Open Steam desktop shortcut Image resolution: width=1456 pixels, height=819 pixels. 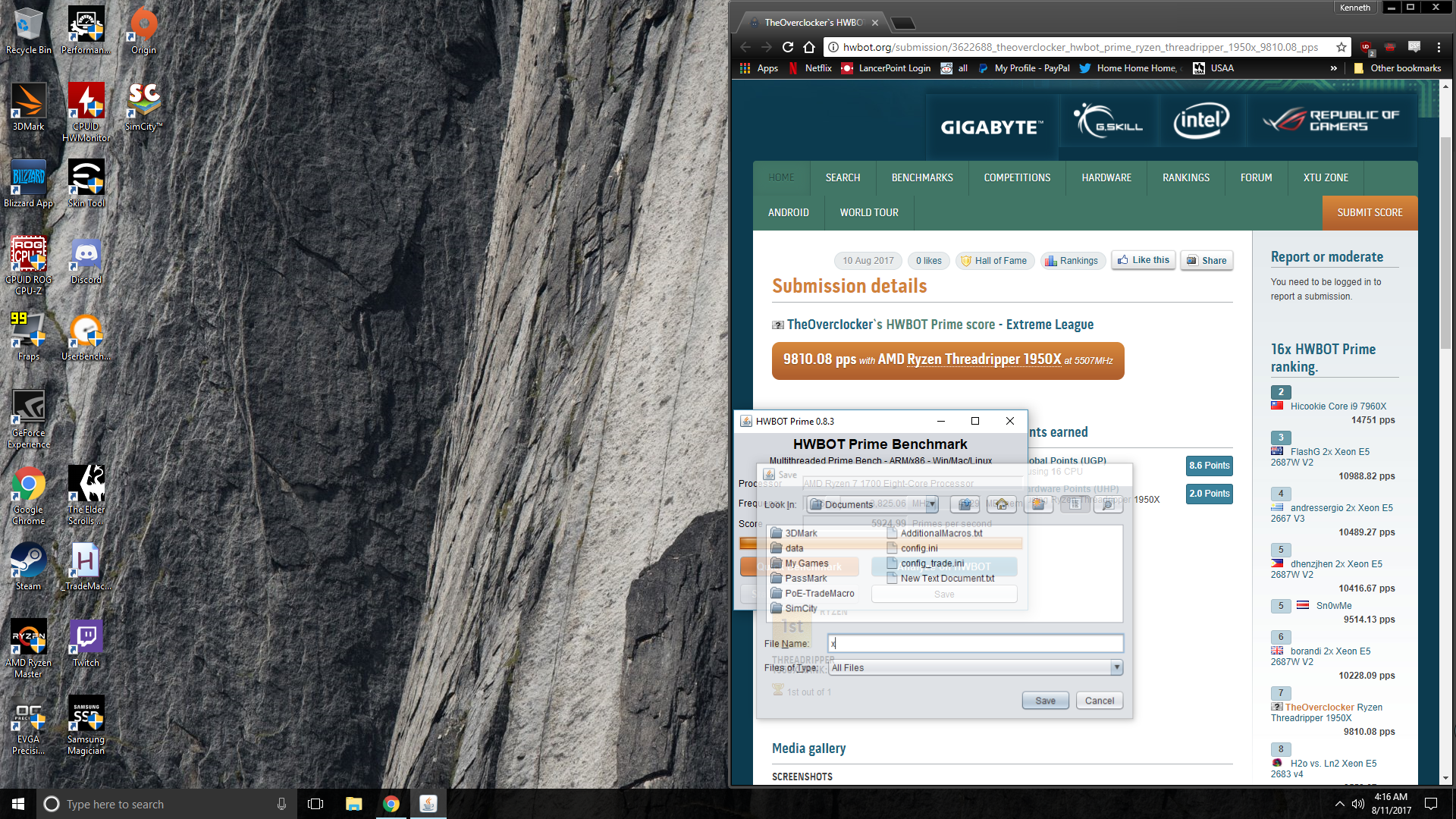click(28, 566)
